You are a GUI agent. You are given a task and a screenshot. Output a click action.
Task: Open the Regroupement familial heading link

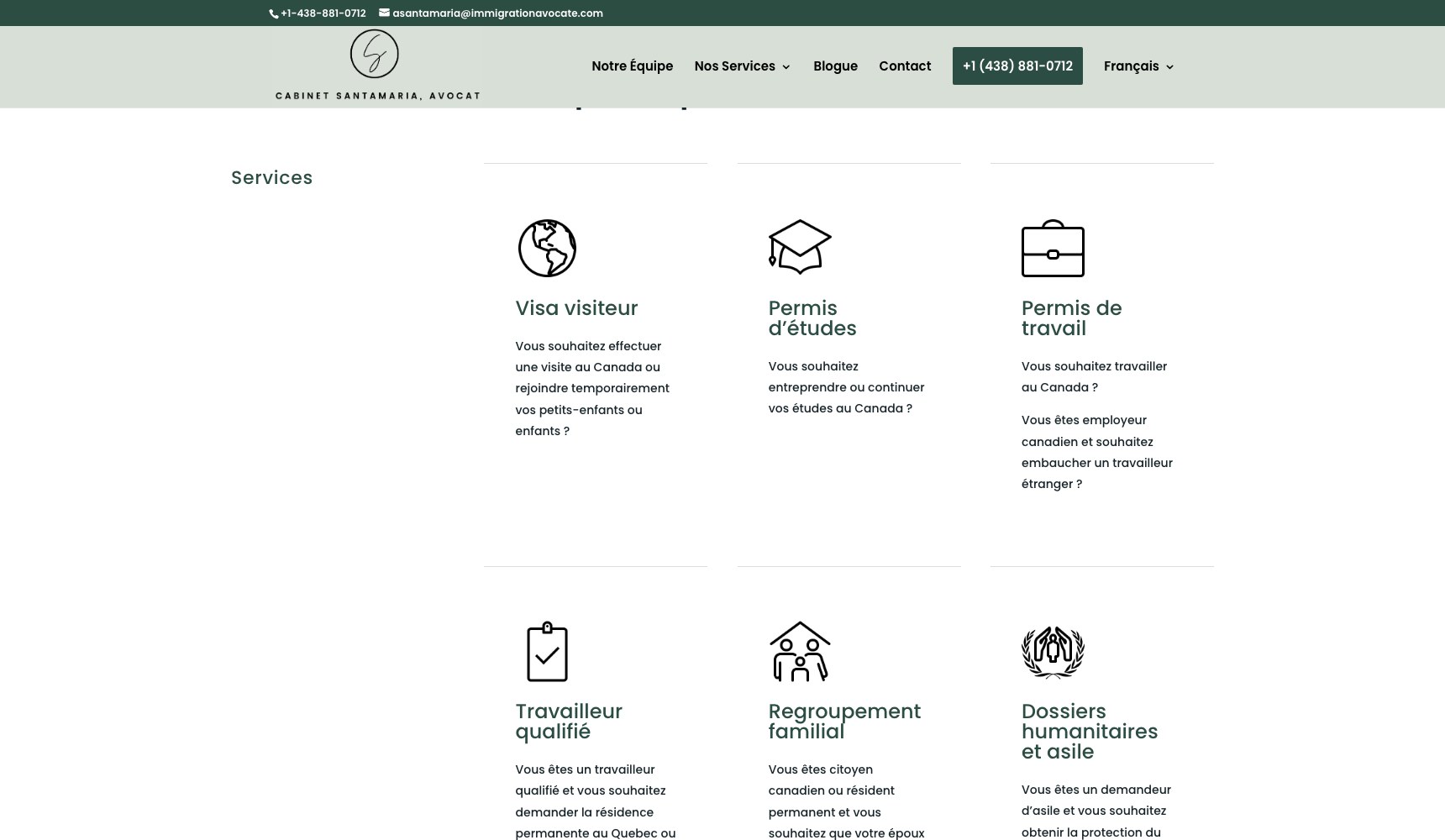click(844, 722)
